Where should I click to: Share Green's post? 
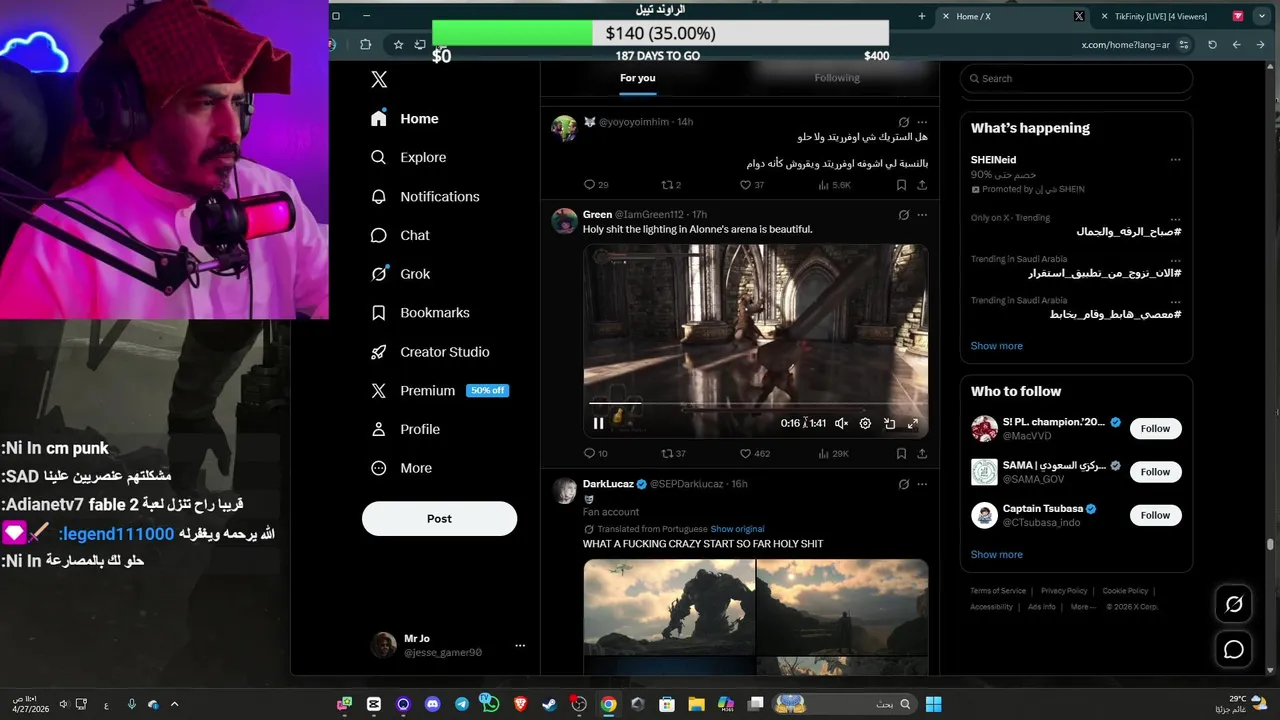click(x=922, y=454)
